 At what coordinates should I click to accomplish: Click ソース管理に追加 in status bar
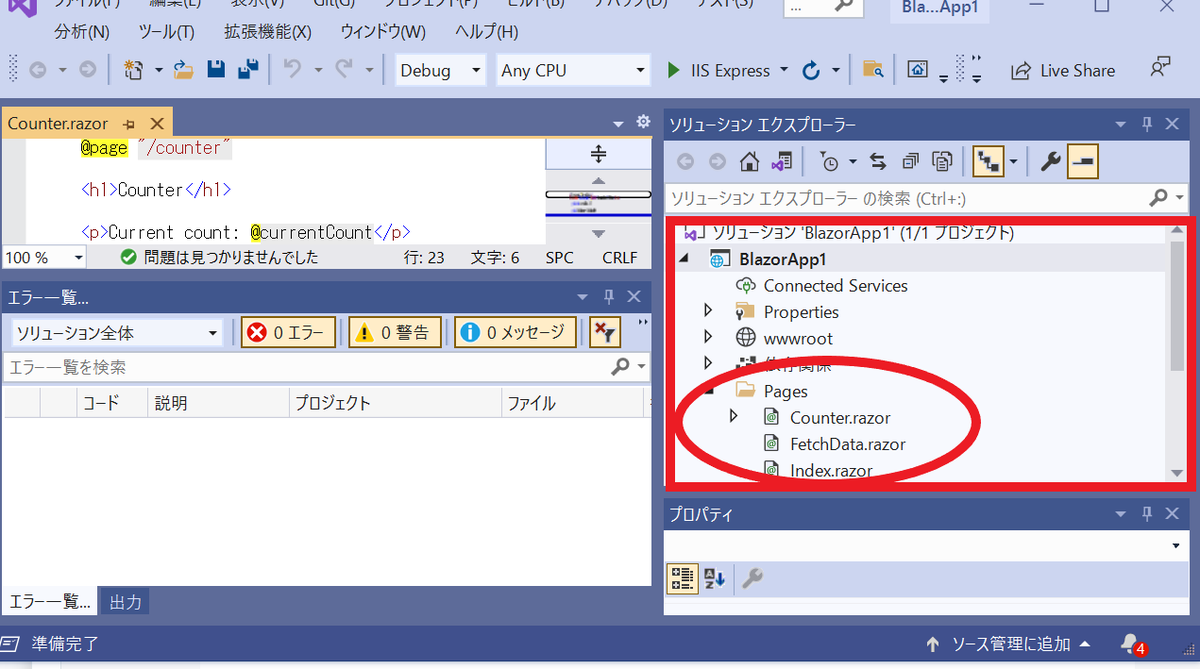[x=1009, y=644]
